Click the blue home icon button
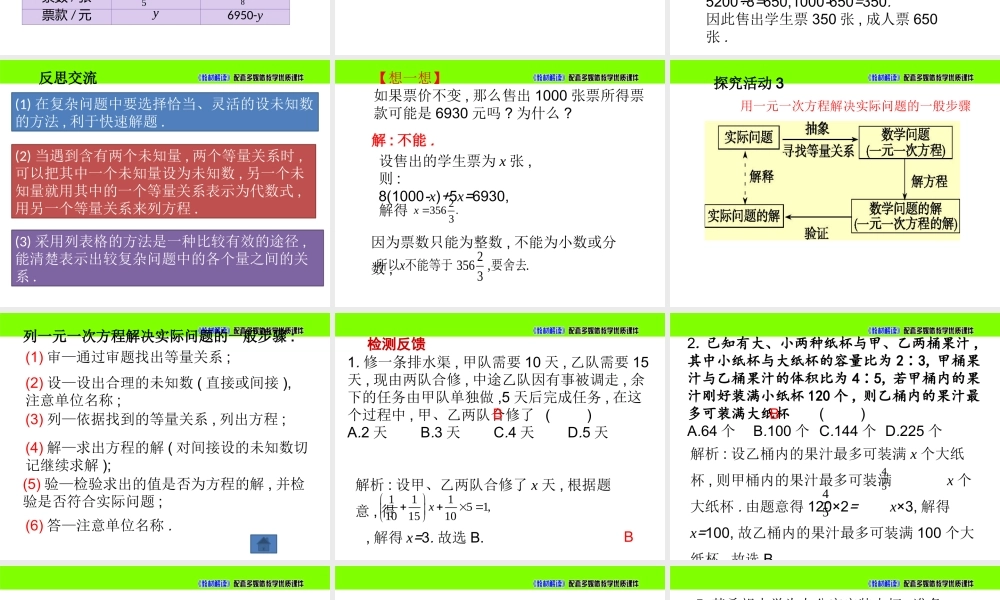1000x600 pixels. coord(263,544)
